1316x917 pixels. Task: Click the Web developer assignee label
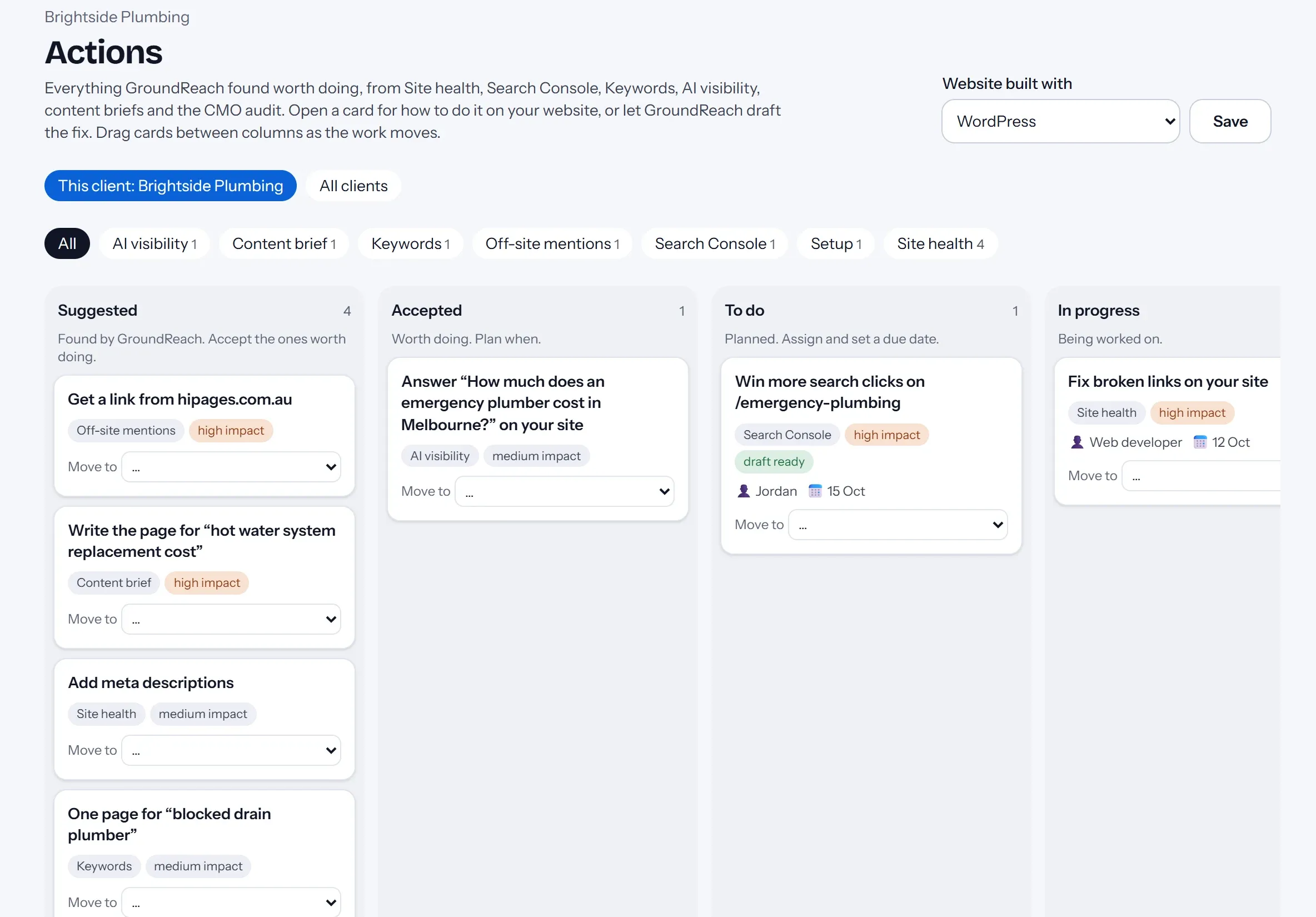tap(1135, 442)
